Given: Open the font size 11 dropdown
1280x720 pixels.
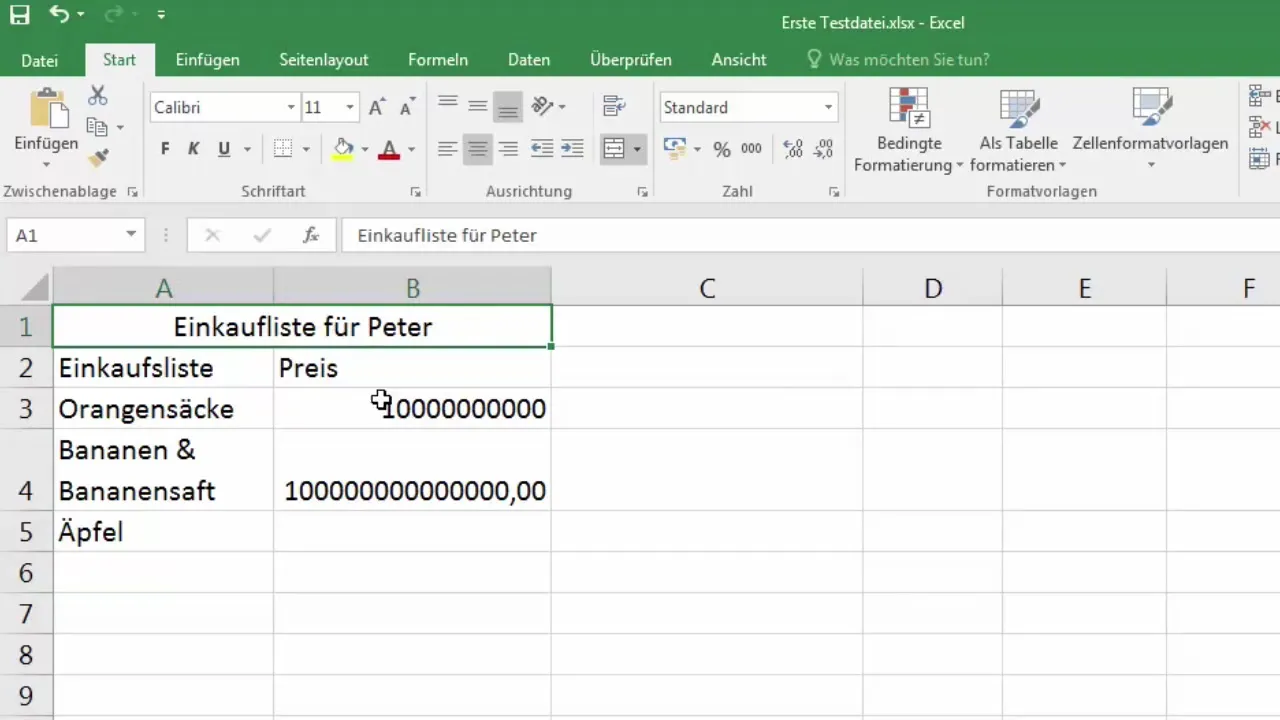Looking at the screenshot, I should tap(350, 108).
